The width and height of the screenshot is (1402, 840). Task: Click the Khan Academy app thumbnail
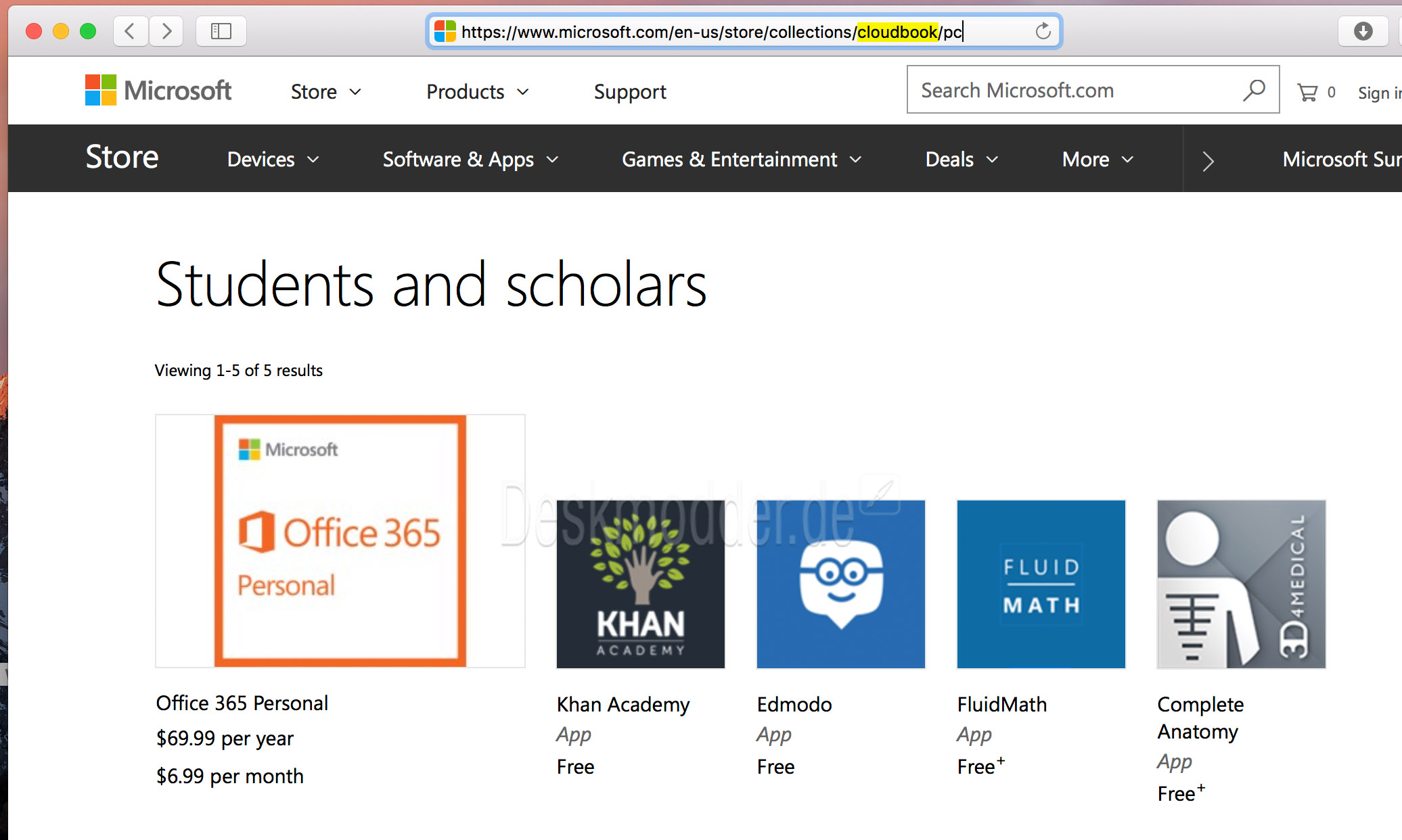[640, 584]
